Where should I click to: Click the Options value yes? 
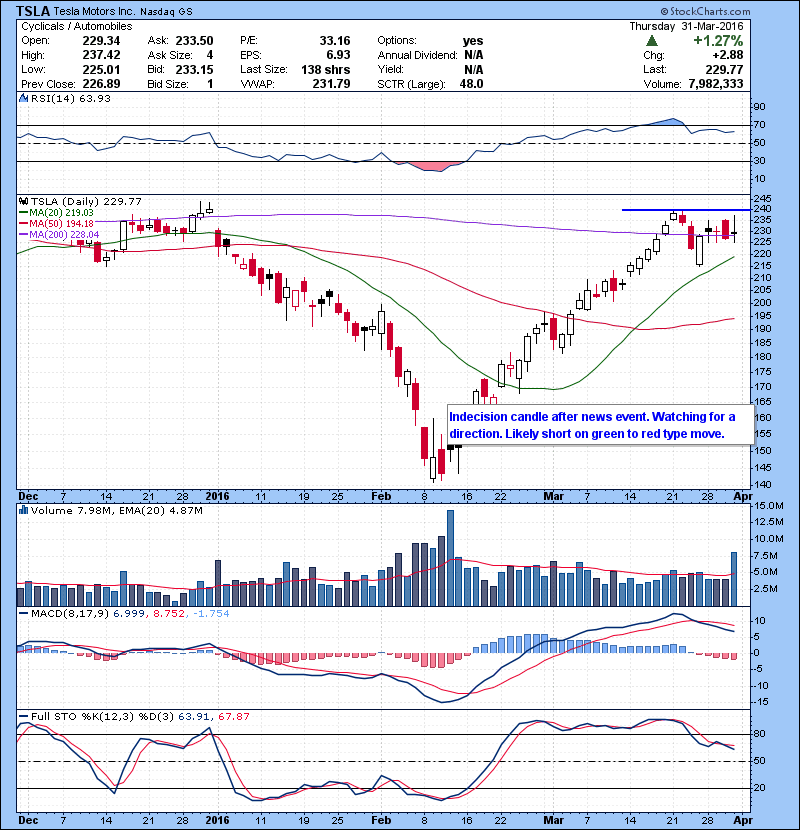tap(473, 41)
